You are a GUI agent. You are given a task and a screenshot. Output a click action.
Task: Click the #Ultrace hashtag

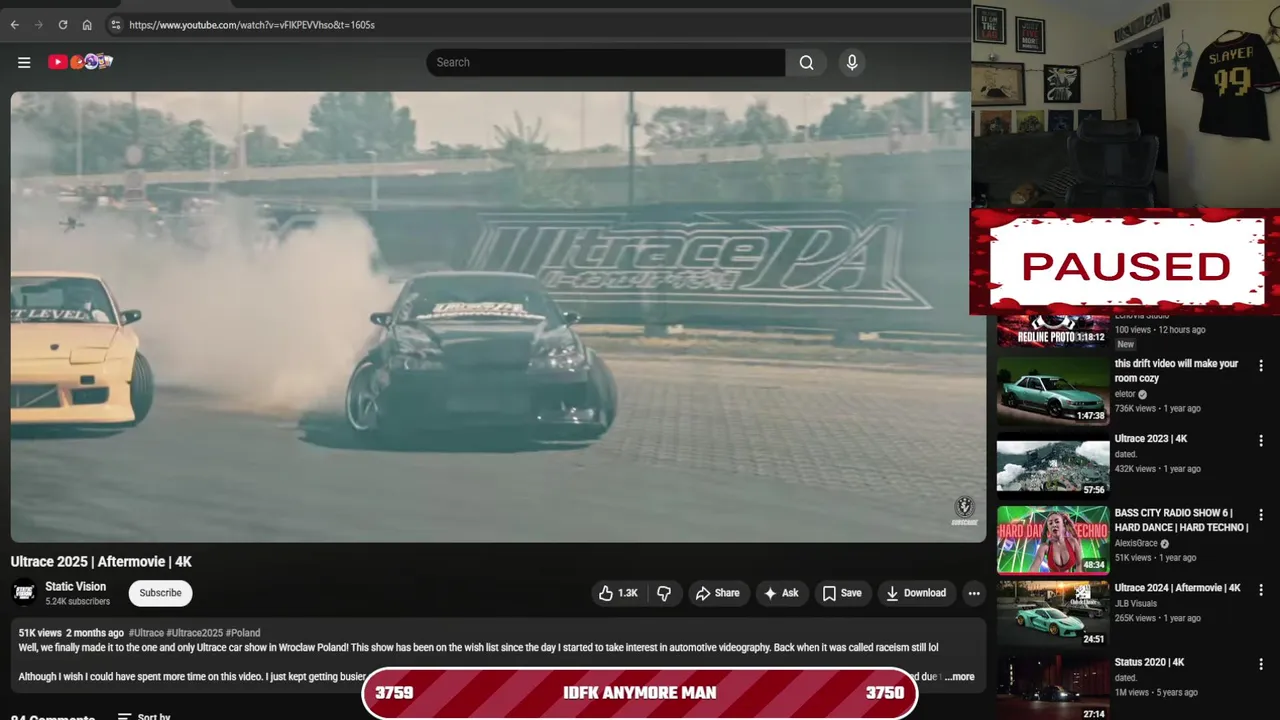[x=146, y=633]
